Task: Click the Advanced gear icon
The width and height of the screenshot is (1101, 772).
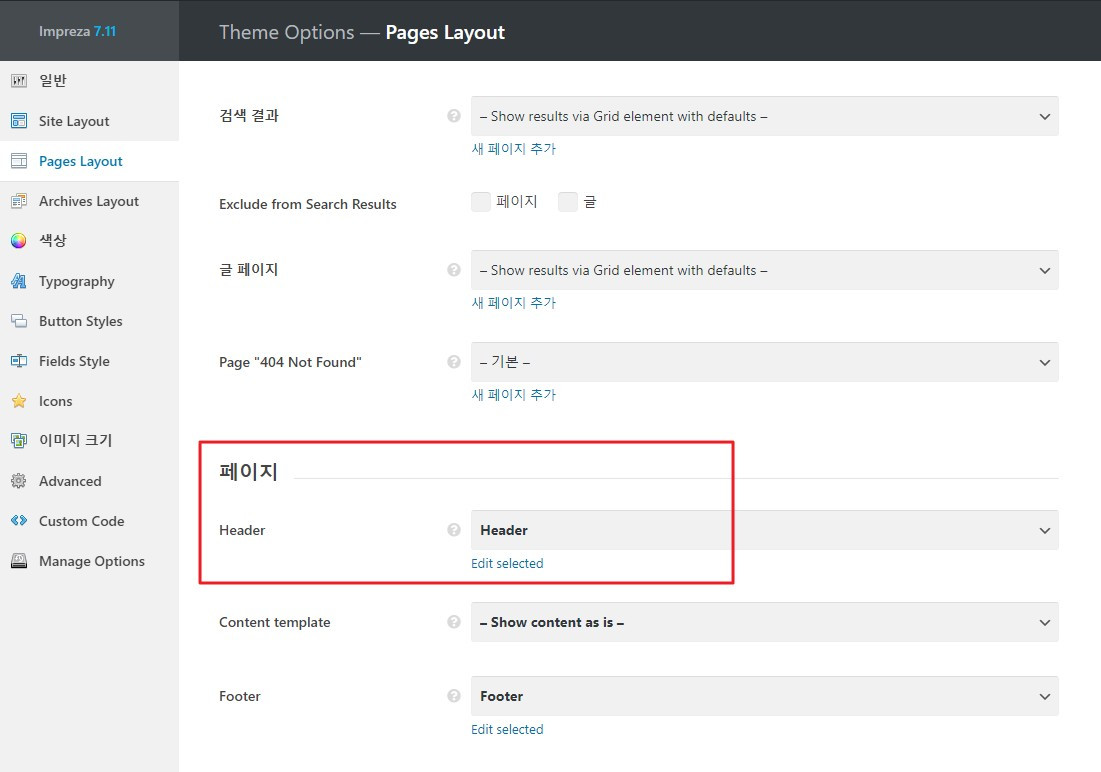Action: pyautogui.click(x=19, y=481)
